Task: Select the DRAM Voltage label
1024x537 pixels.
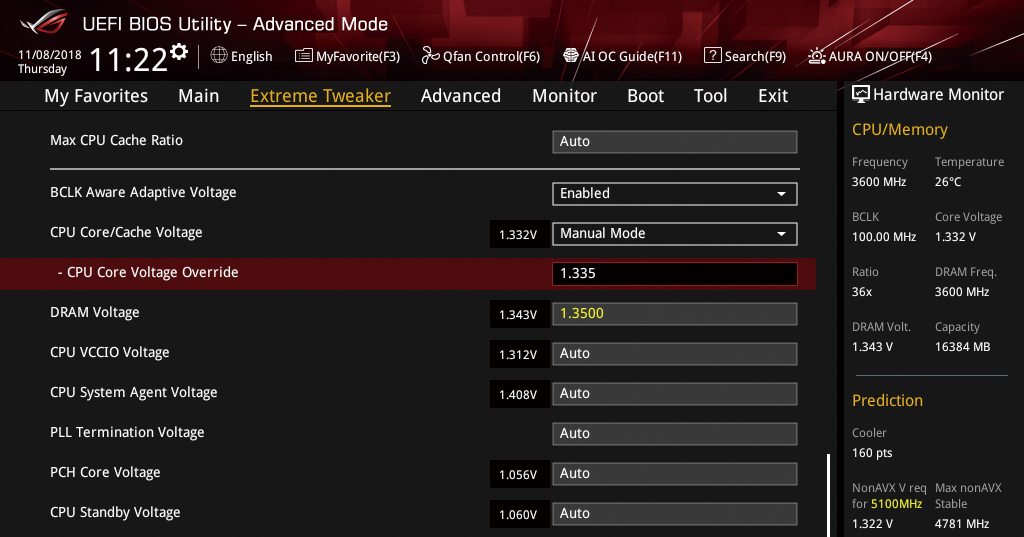Action: click(95, 313)
